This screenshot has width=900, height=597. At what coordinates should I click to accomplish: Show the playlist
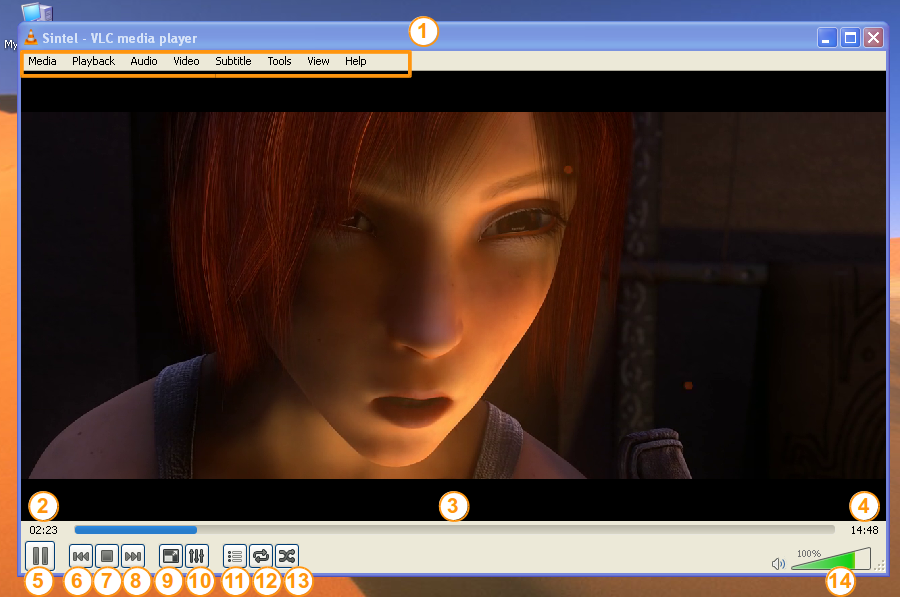click(234, 556)
